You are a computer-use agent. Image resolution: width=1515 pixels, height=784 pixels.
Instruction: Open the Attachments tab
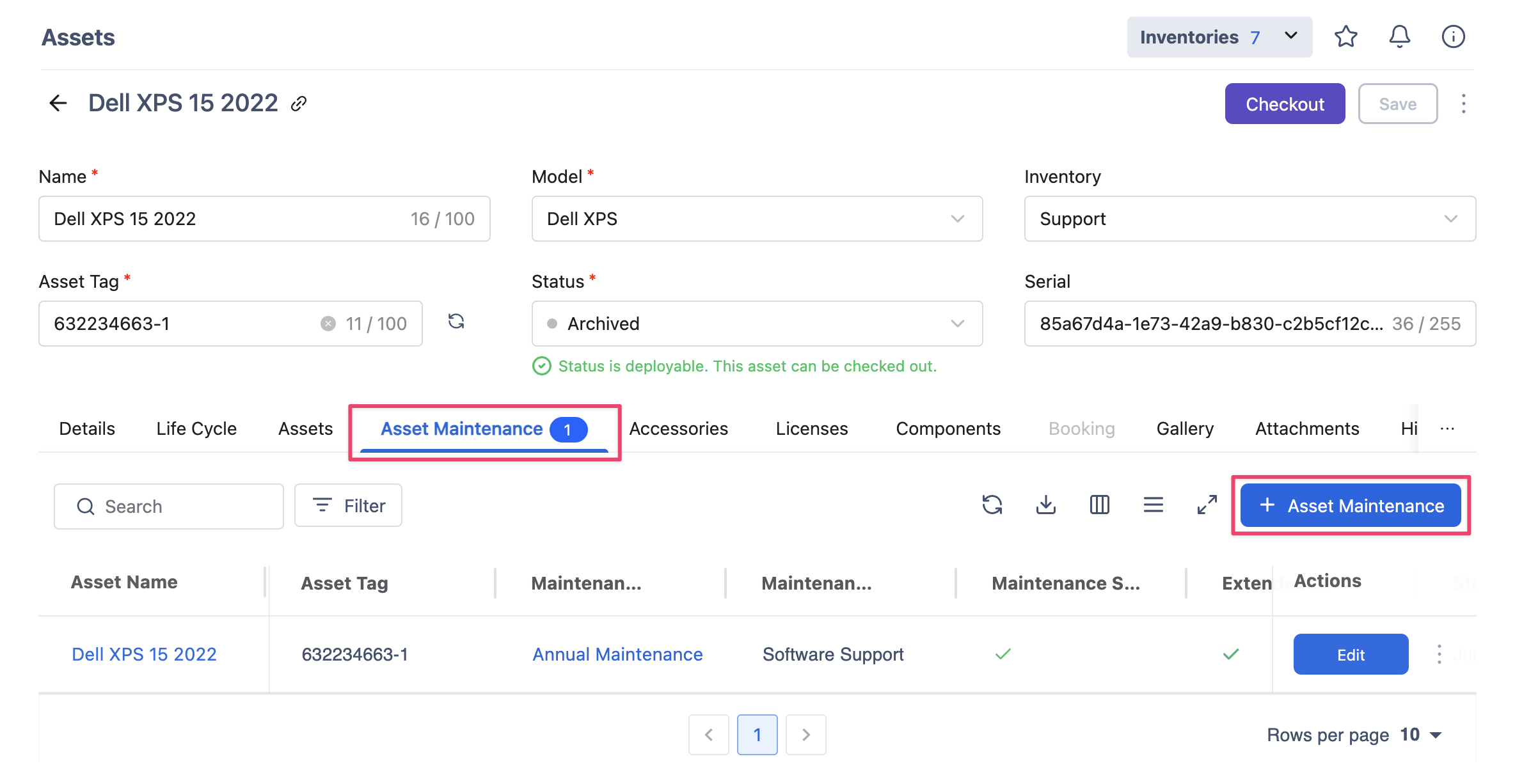tap(1307, 428)
